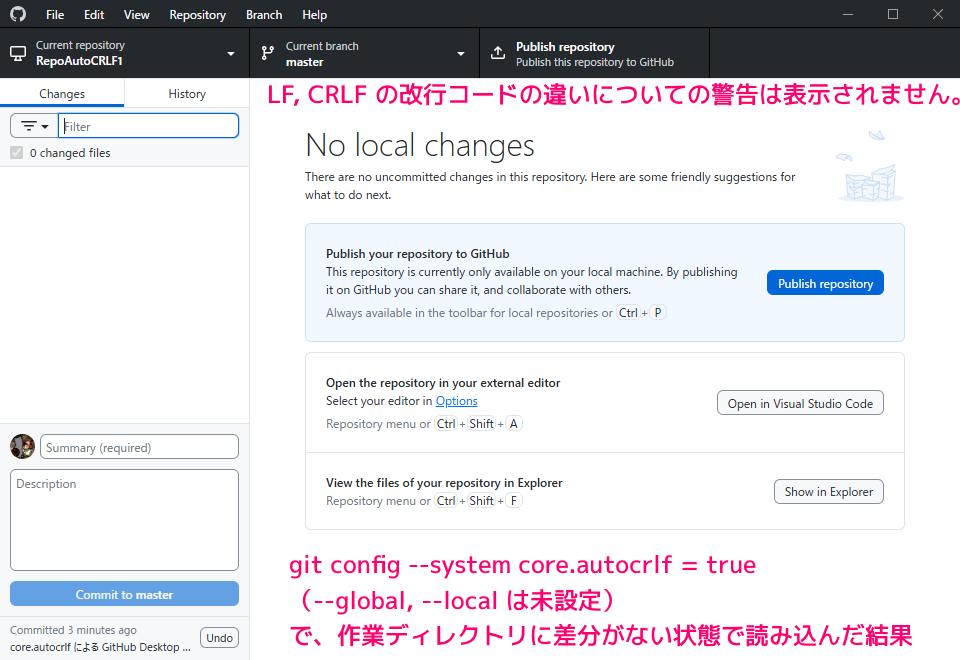Click the user avatar beside Summary field
960x660 pixels.
pos(22,447)
